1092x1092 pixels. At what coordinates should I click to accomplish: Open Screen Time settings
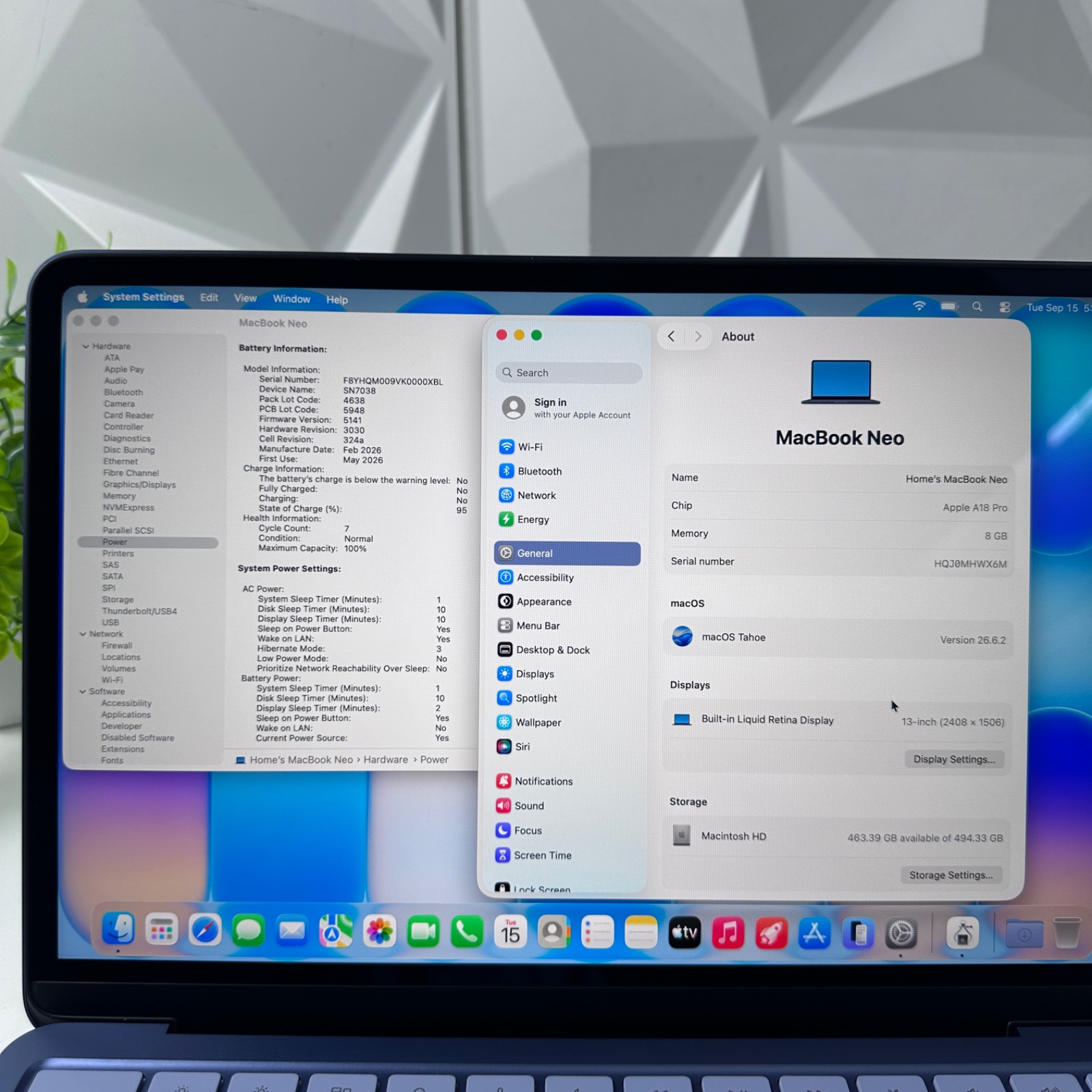(x=534, y=855)
